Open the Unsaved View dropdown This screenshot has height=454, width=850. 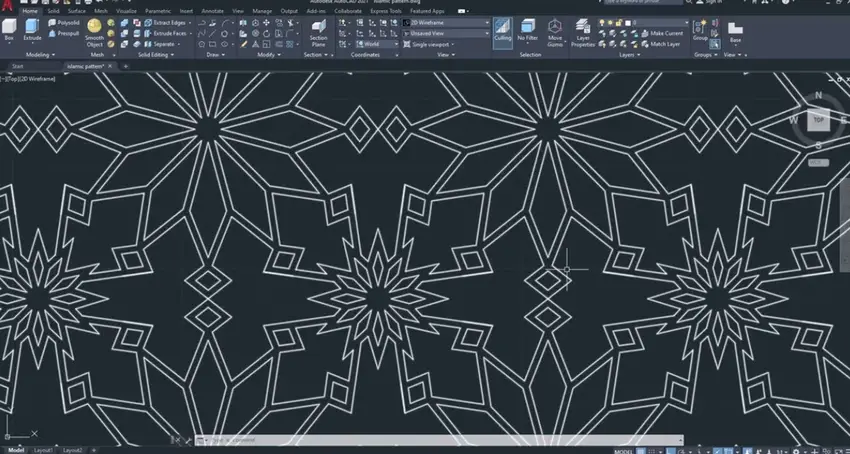(x=446, y=34)
